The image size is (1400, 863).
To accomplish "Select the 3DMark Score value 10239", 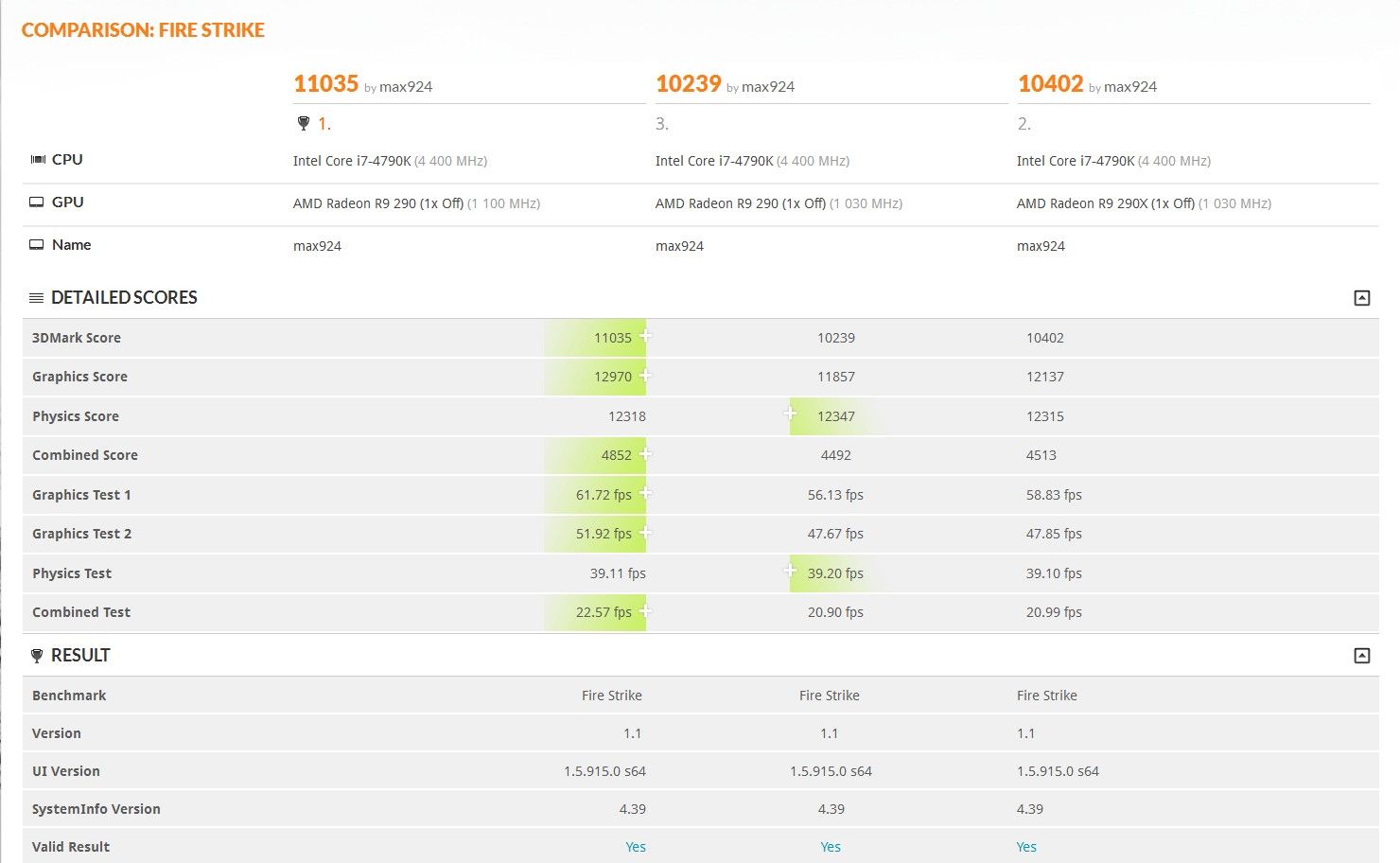I will click(836, 338).
